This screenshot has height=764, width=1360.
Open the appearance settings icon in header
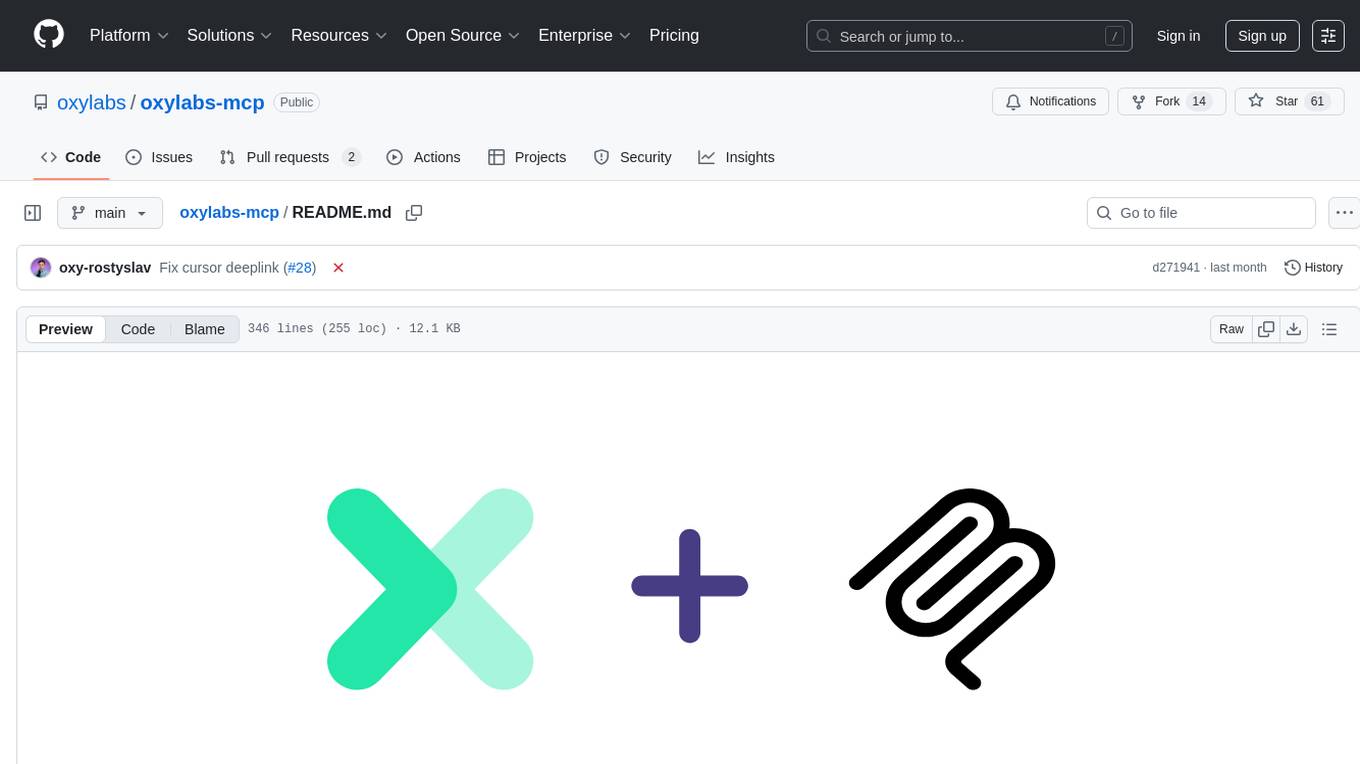[1328, 36]
